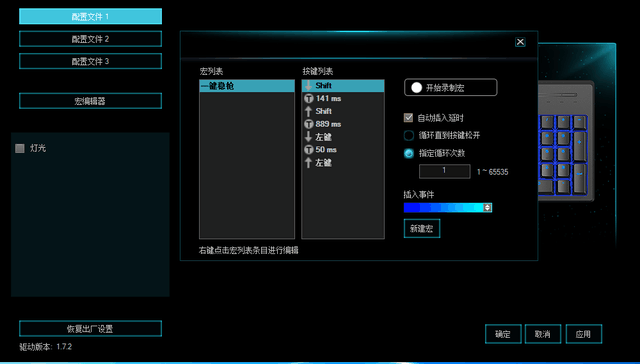
Task: Click the 新建宏 button
Action: click(x=422, y=229)
